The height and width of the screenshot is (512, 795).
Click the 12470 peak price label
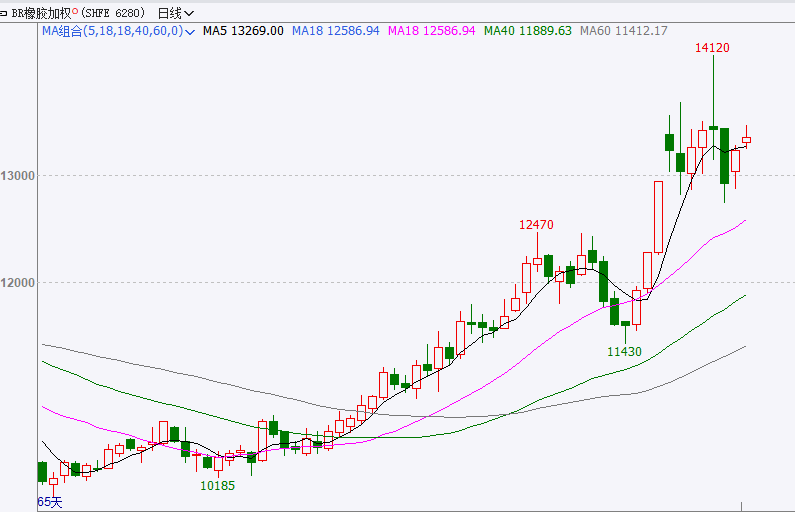(x=536, y=225)
